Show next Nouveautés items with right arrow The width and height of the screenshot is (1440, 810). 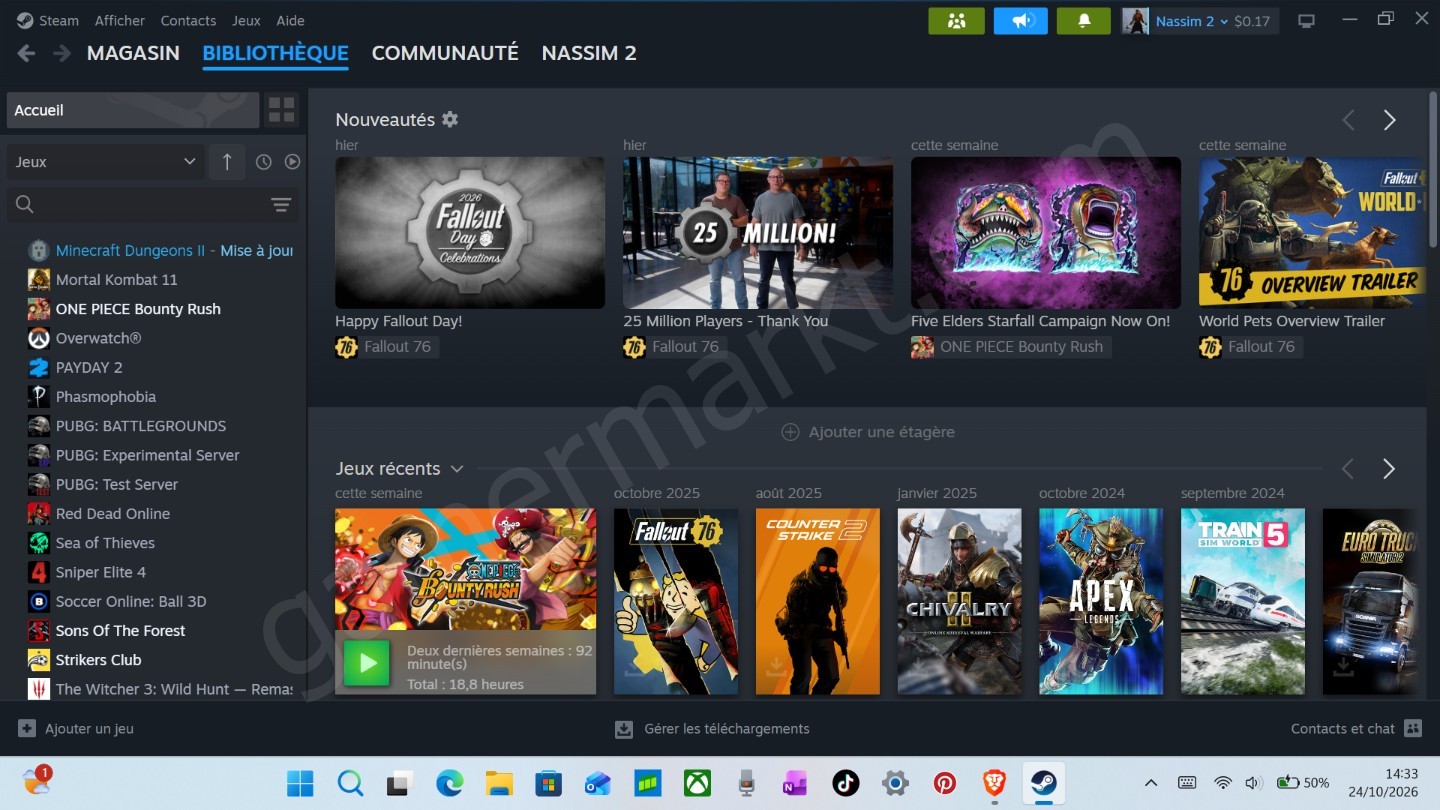1389,120
